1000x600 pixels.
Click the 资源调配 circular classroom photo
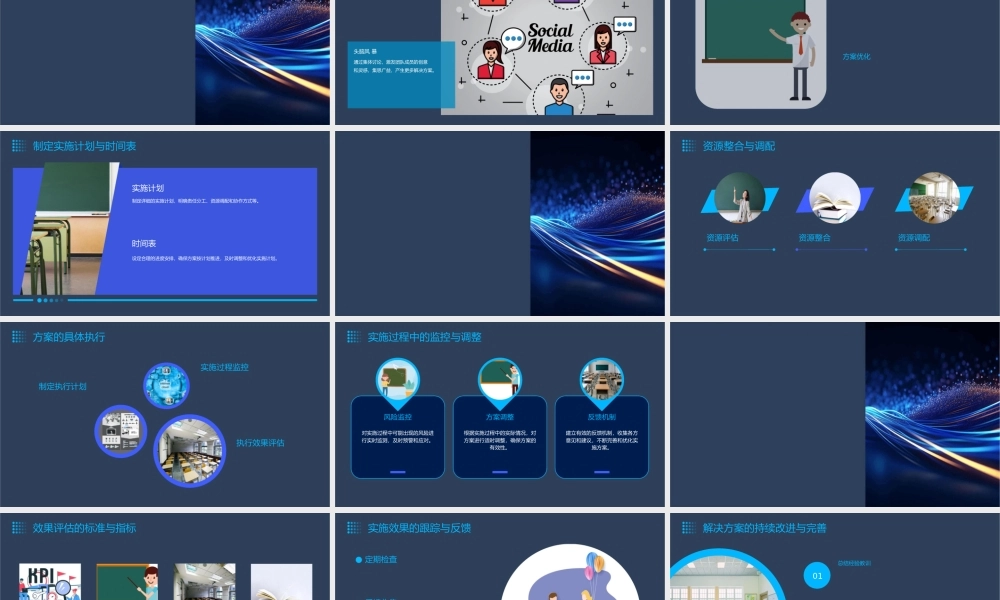pyautogui.click(x=934, y=198)
